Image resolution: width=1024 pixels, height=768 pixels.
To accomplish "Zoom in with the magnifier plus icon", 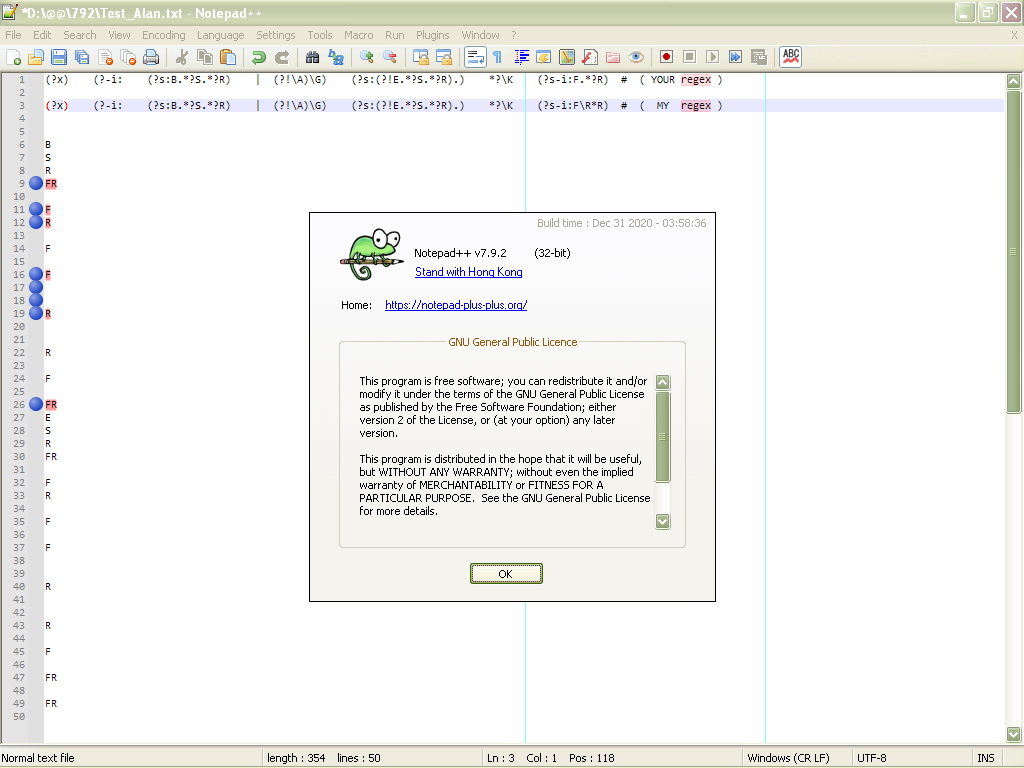I will [366, 57].
